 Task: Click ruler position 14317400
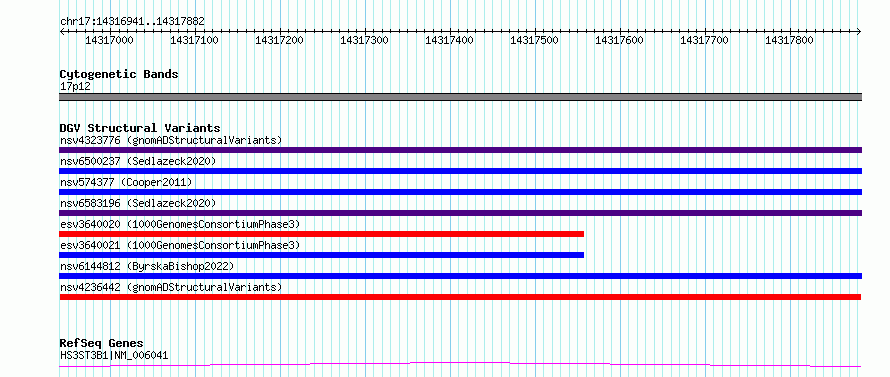450,40
